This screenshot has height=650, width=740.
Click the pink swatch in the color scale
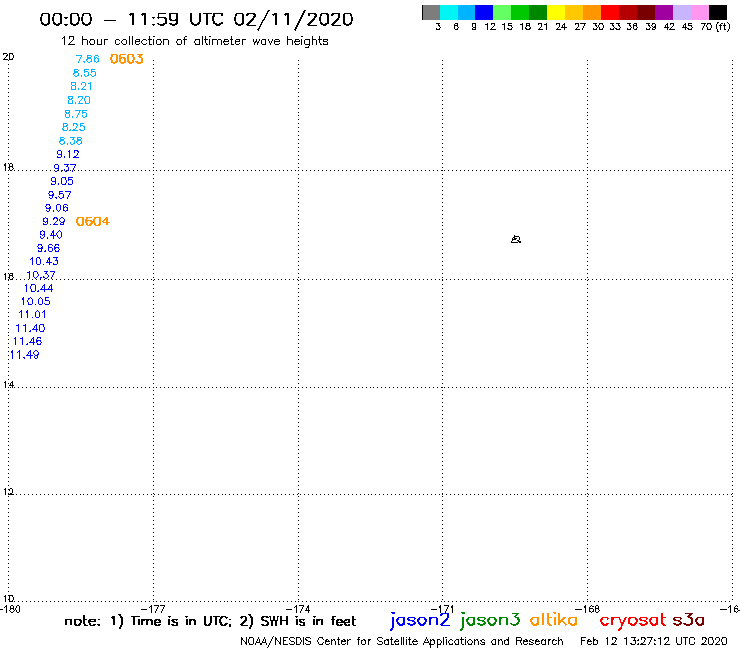(700, 12)
